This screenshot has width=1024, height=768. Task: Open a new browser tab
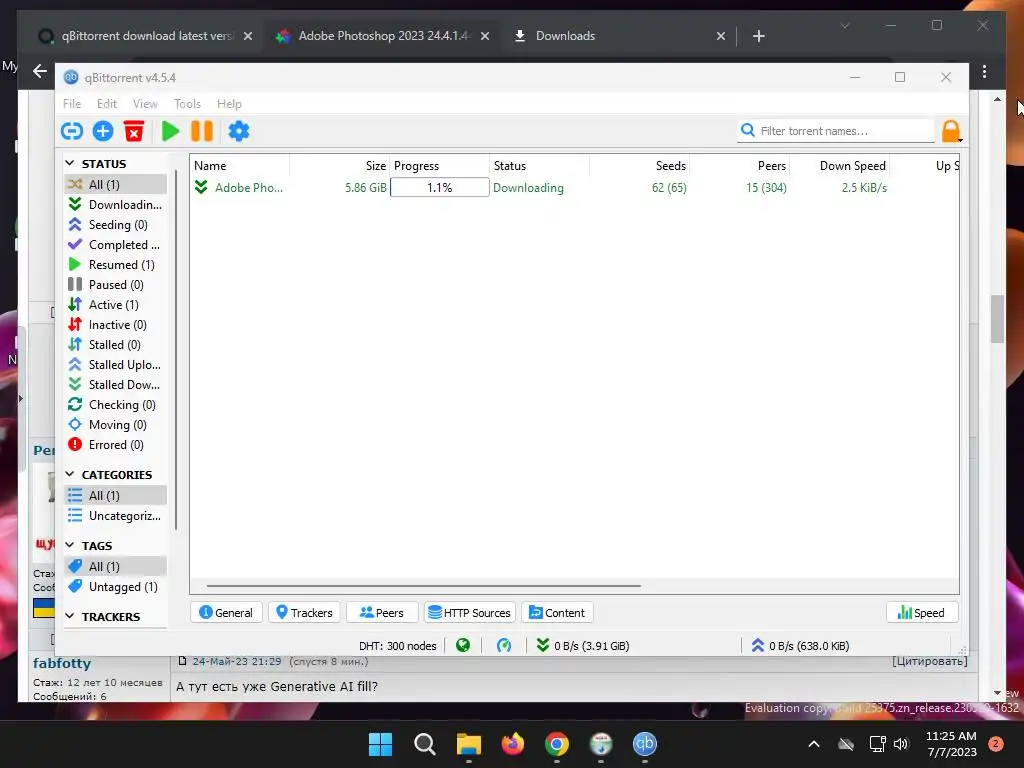(758, 36)
